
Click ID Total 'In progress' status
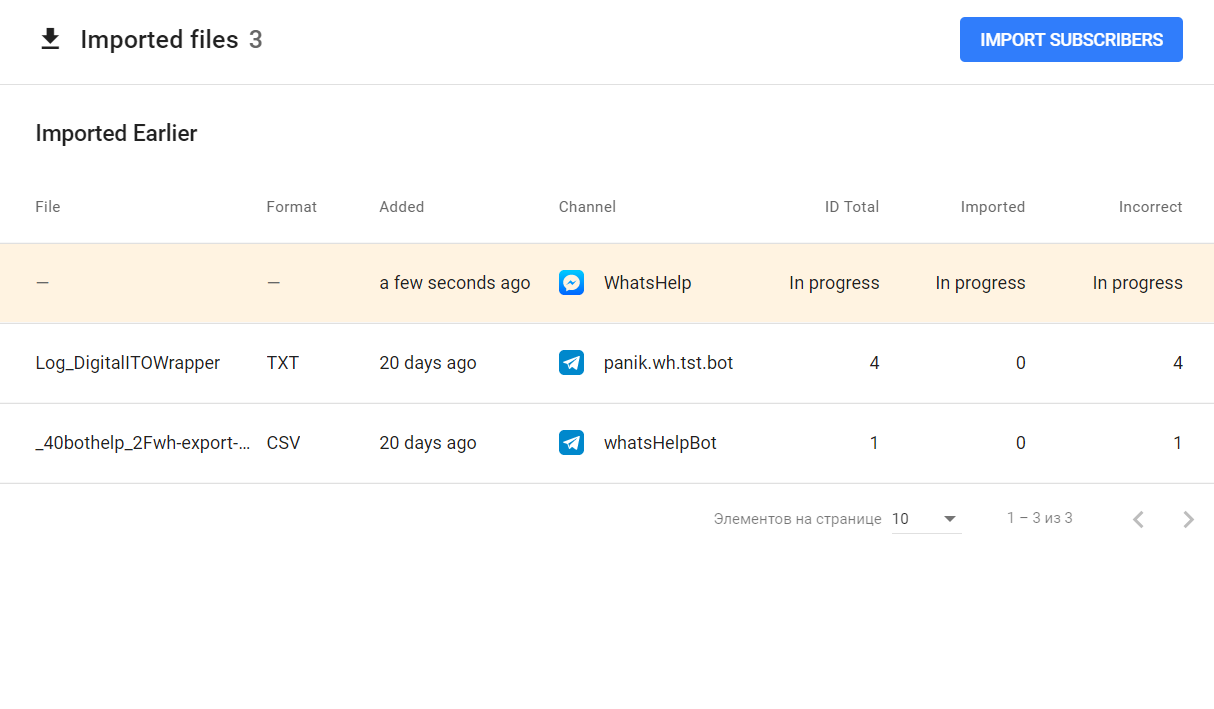(x=834, y=283)
